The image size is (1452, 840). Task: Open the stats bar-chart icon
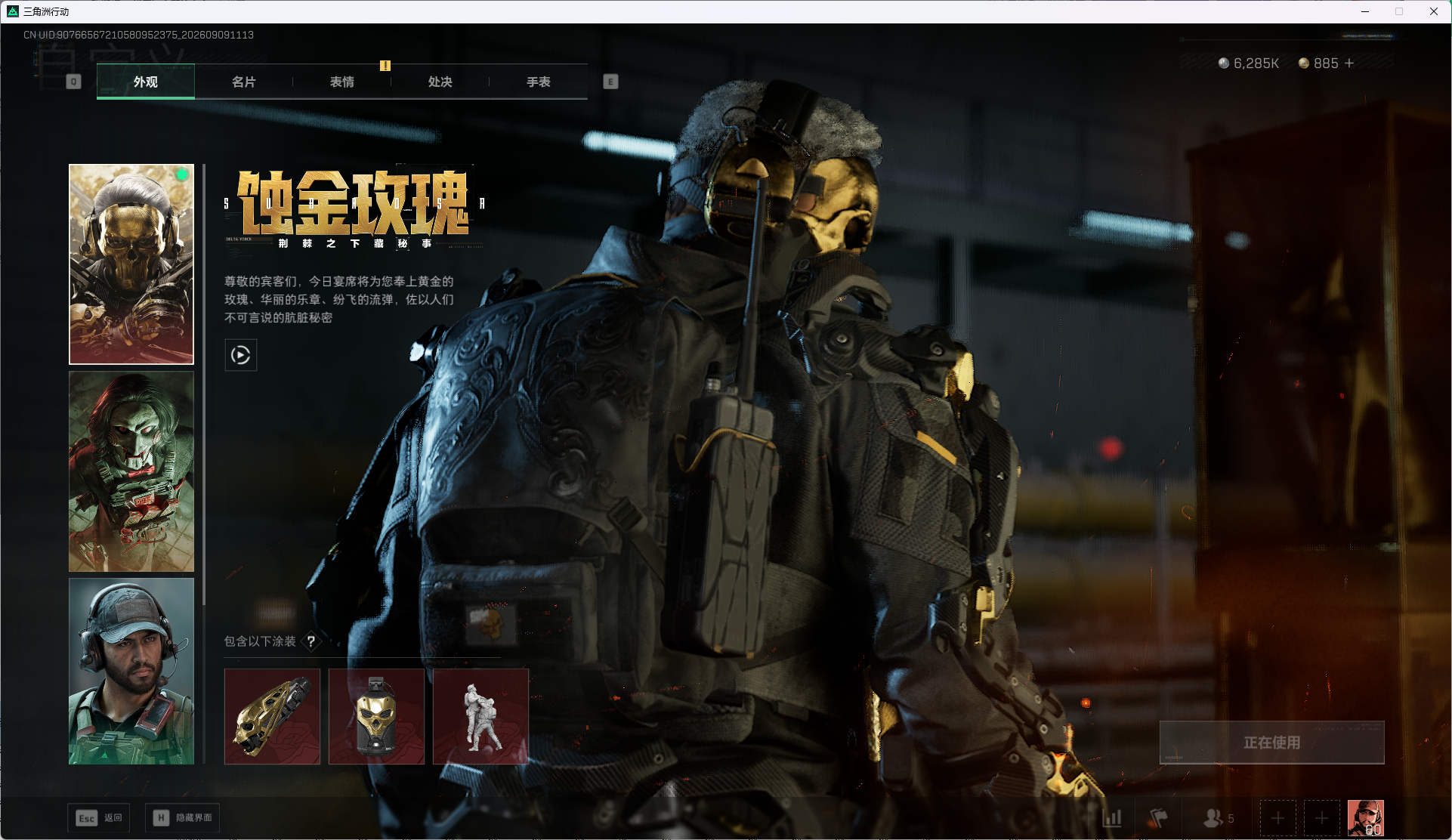pyautogui.click(x=1112, y=818)
